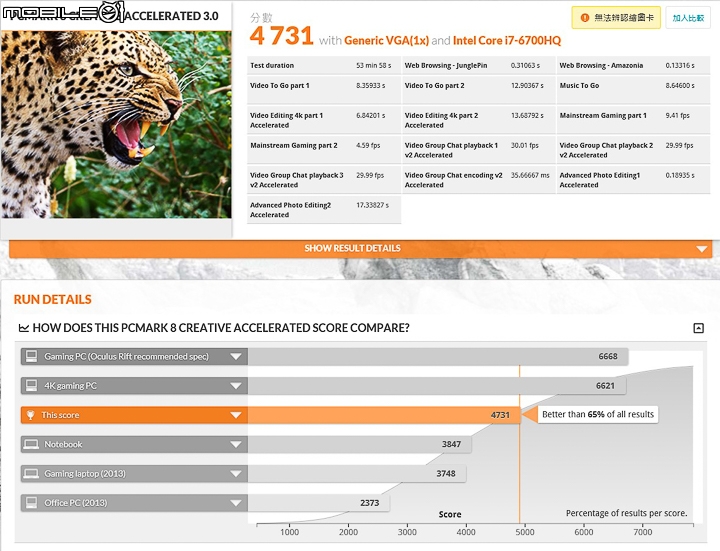Click Video Group Chat playback 3 v2 result
The width and height of the screenshot is (720, 551).
pos(324,180)
